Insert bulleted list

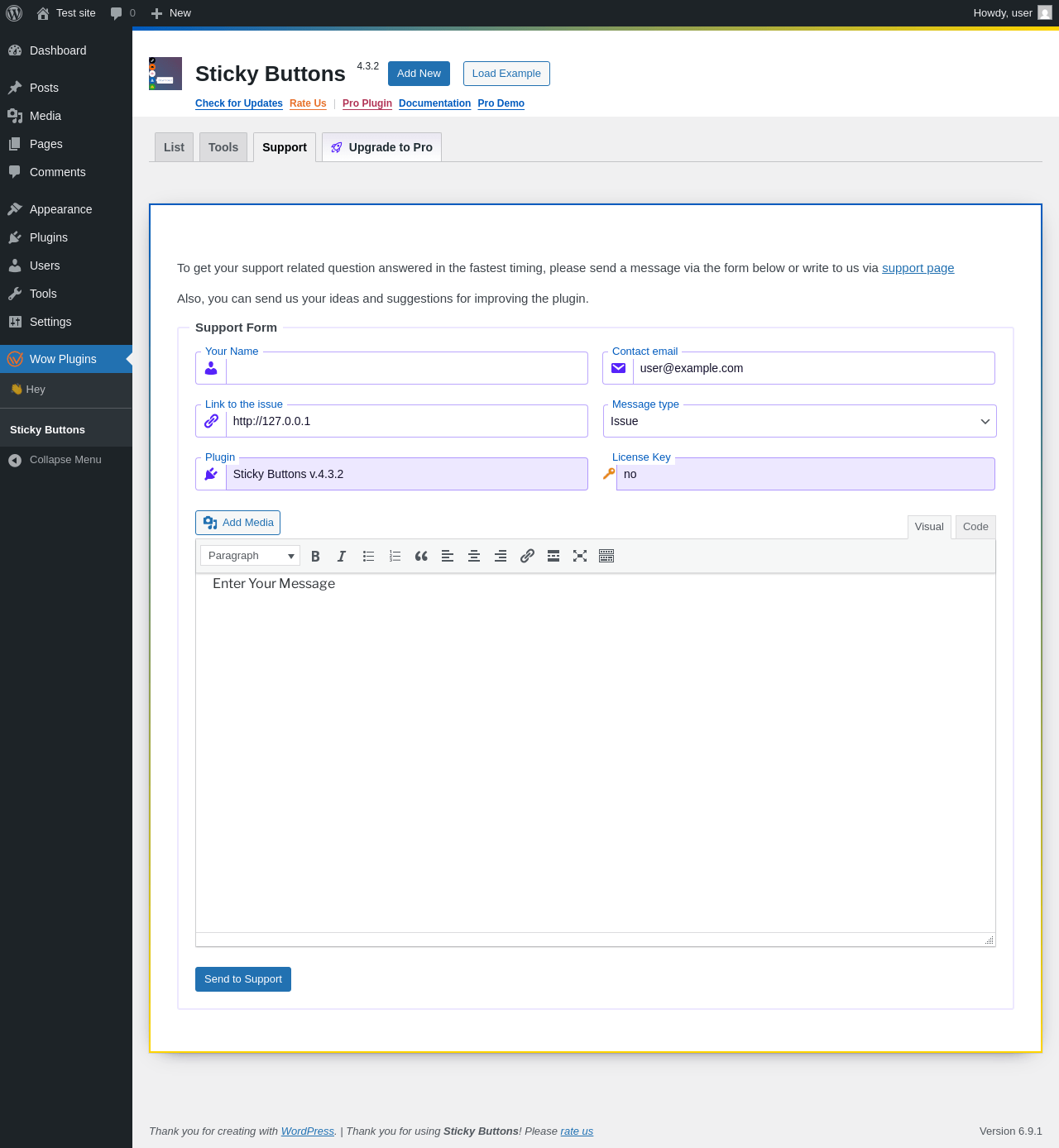(368, 556)
